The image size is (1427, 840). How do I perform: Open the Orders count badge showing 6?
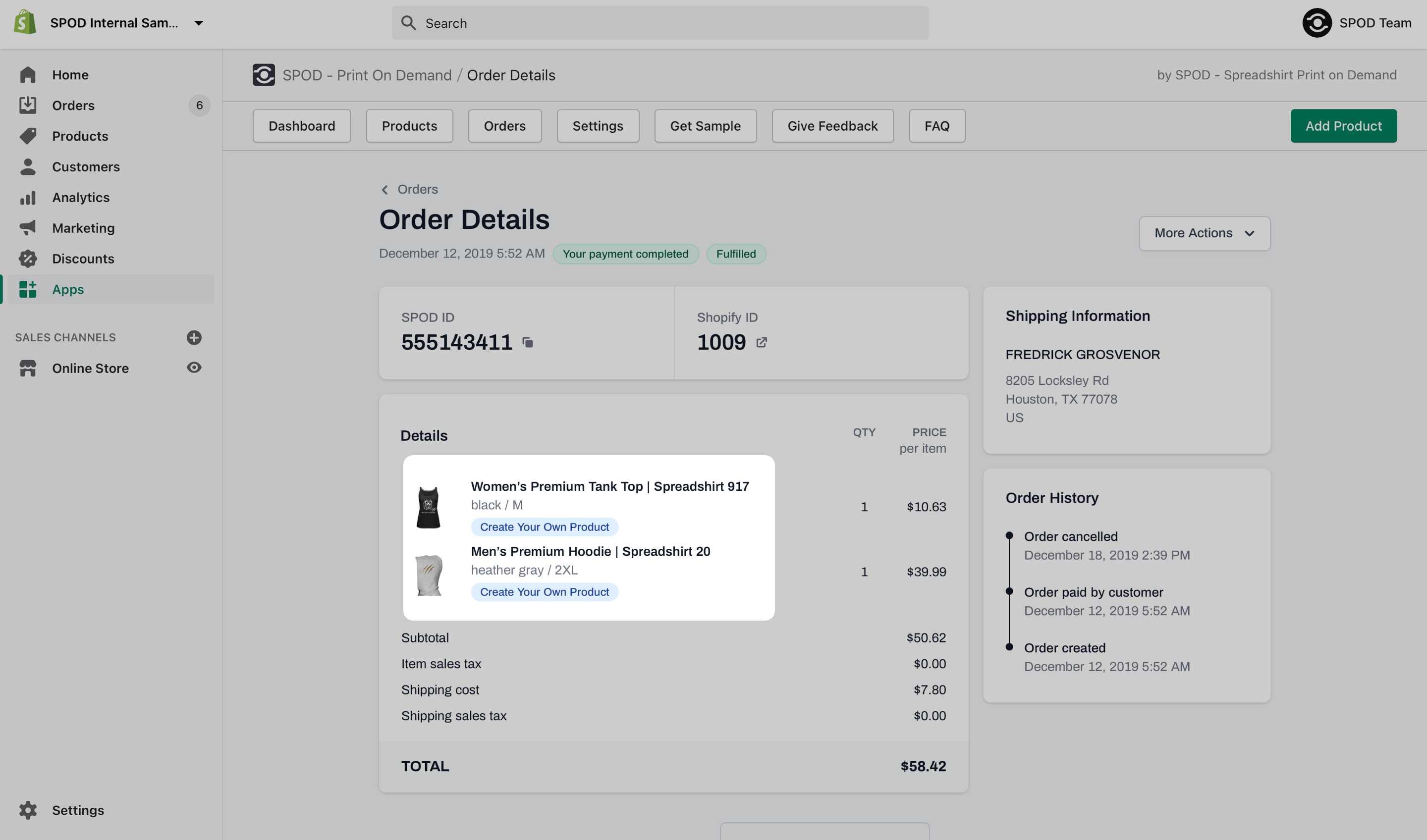tap(199, 105)
